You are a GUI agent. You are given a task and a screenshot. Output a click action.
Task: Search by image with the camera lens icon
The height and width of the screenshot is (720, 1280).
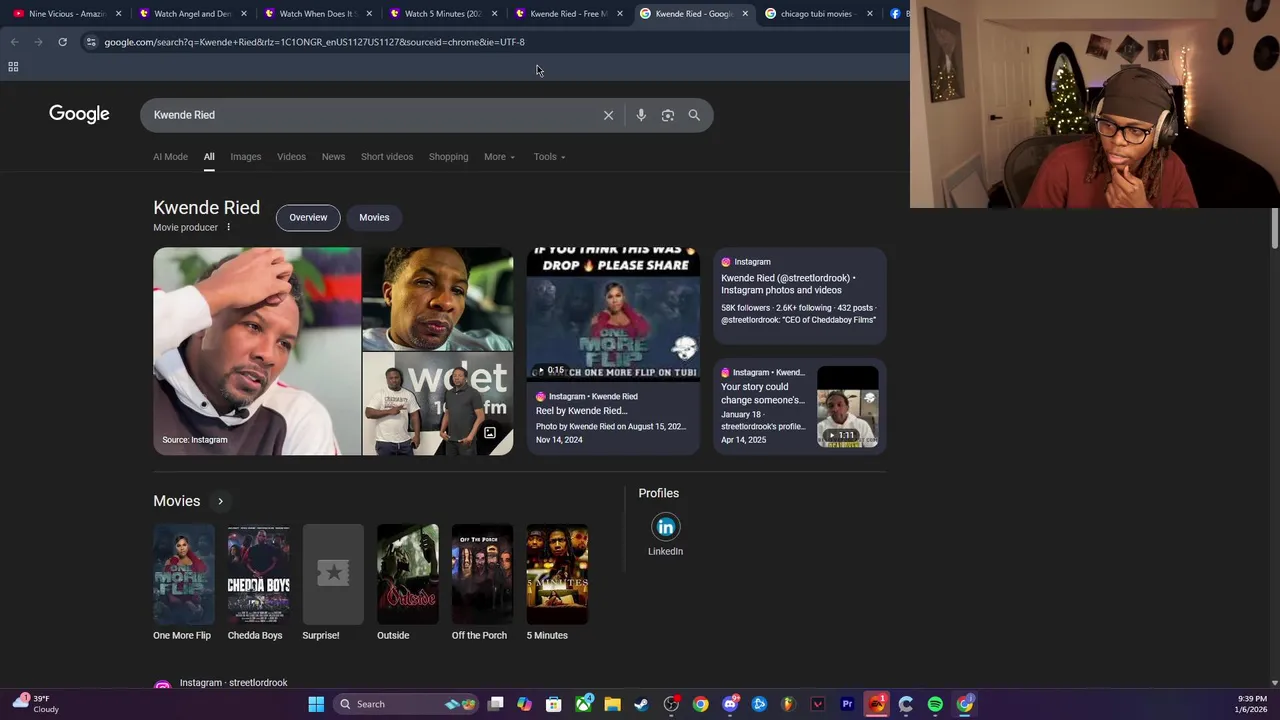tap(668, 115)
